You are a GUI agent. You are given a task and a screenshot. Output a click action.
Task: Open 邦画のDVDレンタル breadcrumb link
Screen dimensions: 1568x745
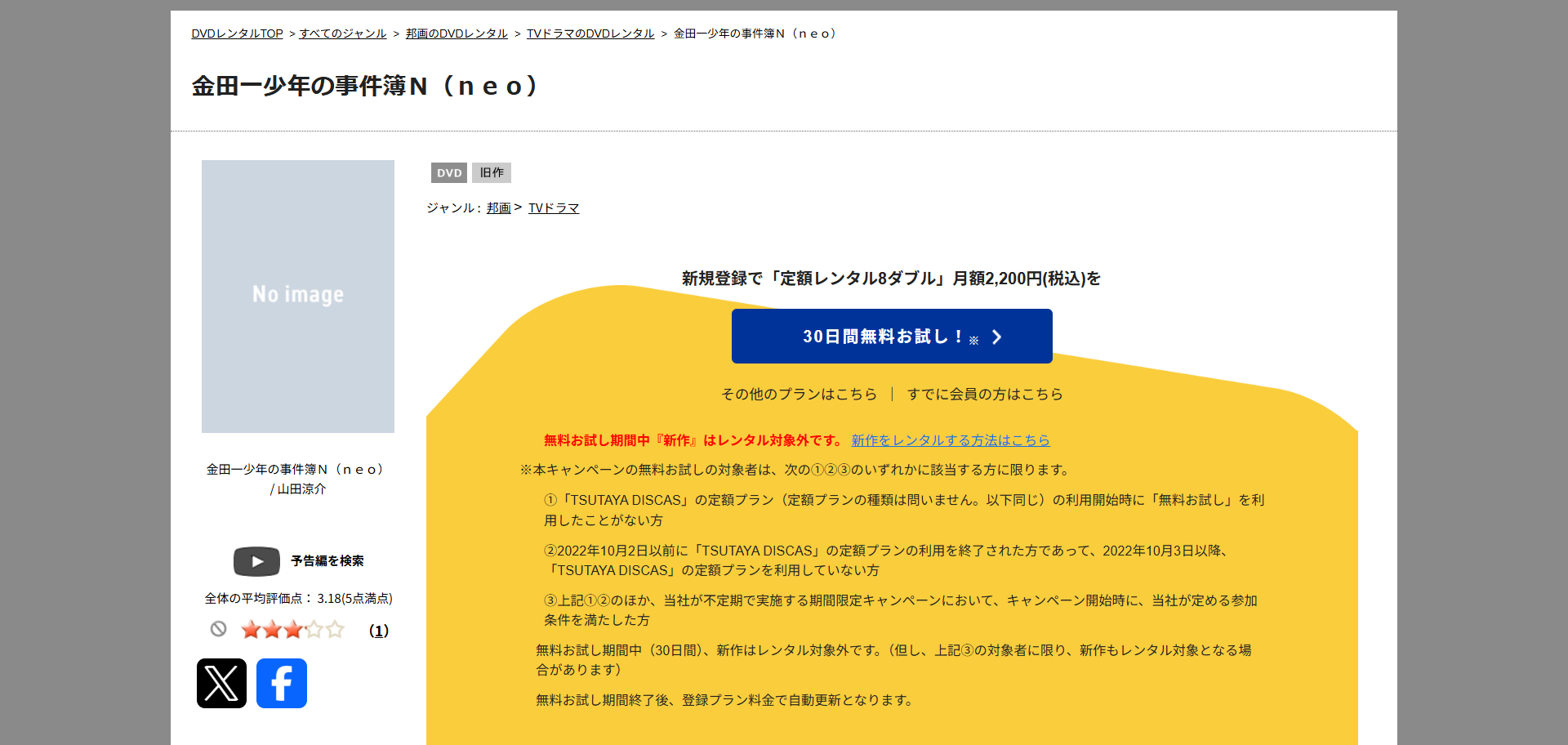457,33
